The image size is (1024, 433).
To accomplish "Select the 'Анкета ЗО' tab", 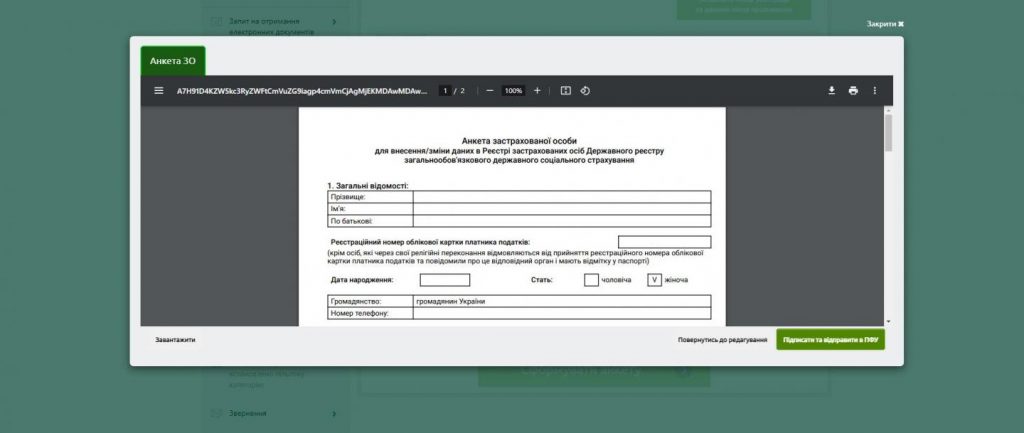I will pyautogui.click(x=173, y=61).
